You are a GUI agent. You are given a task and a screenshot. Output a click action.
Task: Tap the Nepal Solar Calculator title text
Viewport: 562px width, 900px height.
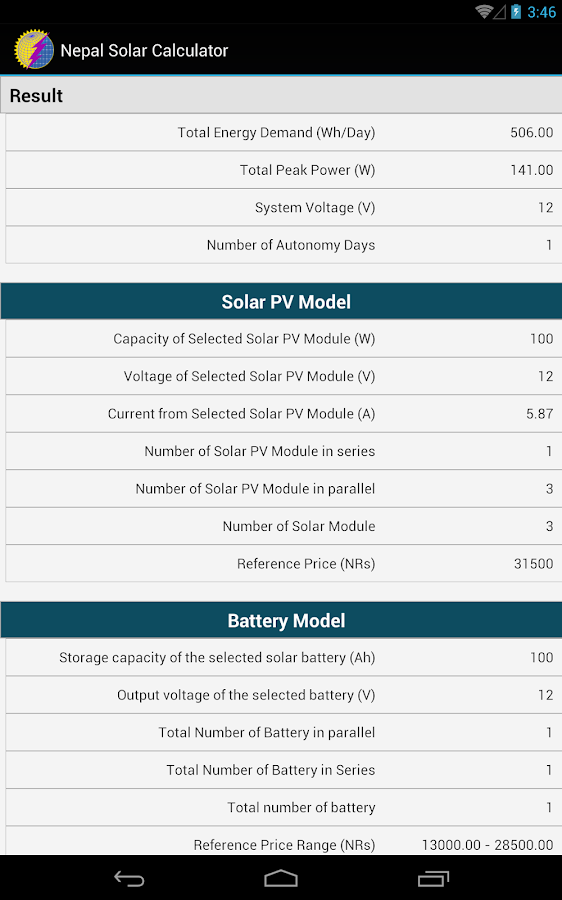[144, 51]
